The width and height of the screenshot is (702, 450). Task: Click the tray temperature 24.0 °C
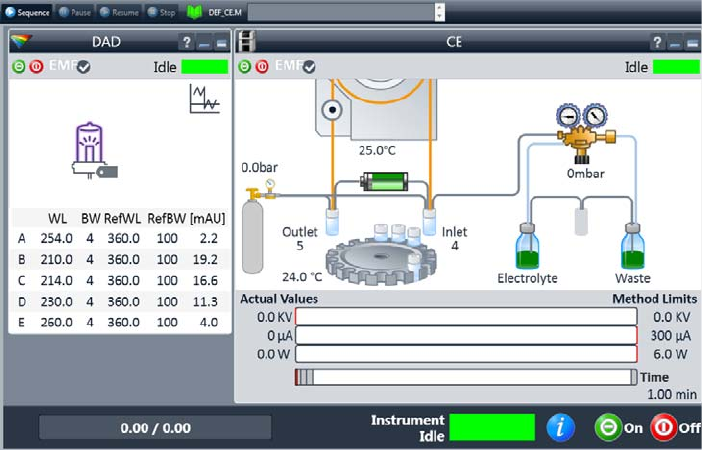click(x=302, y=277)
